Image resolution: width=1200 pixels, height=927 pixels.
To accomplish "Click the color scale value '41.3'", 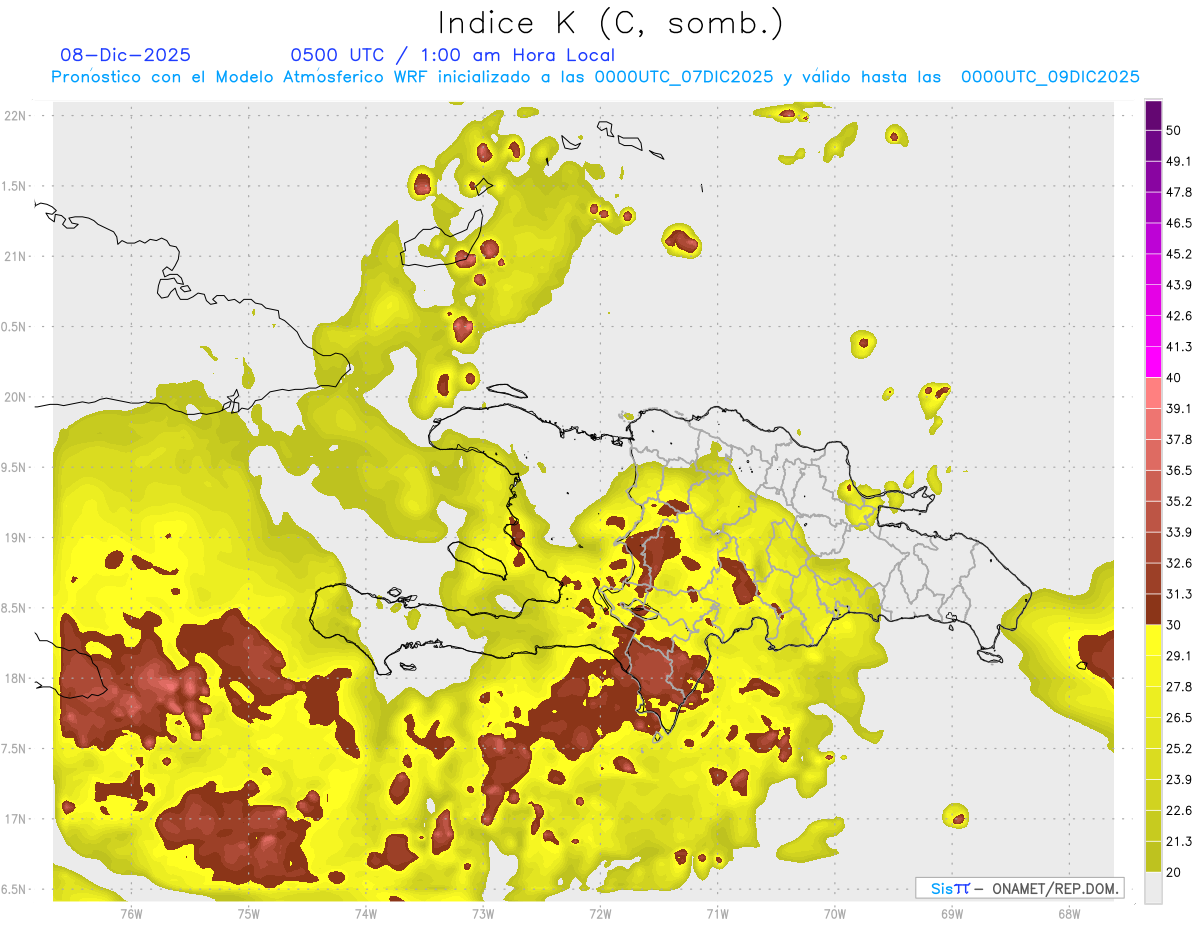I will coord(1178,347).
